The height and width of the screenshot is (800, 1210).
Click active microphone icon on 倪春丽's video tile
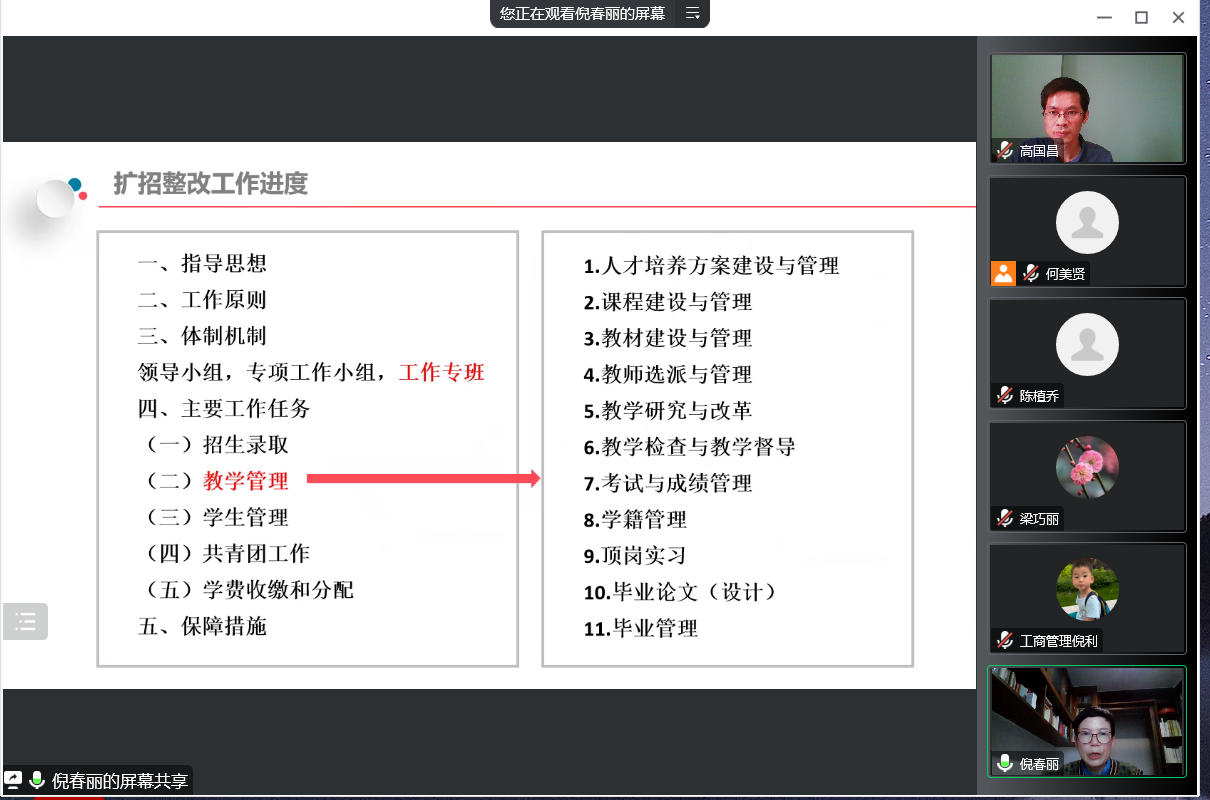point(1005,763)
